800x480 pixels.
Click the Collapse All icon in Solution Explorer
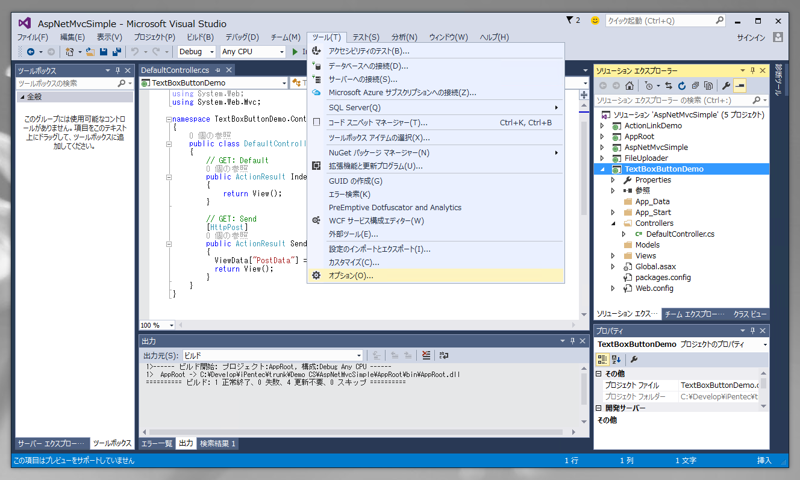click(x=695, y=86)
